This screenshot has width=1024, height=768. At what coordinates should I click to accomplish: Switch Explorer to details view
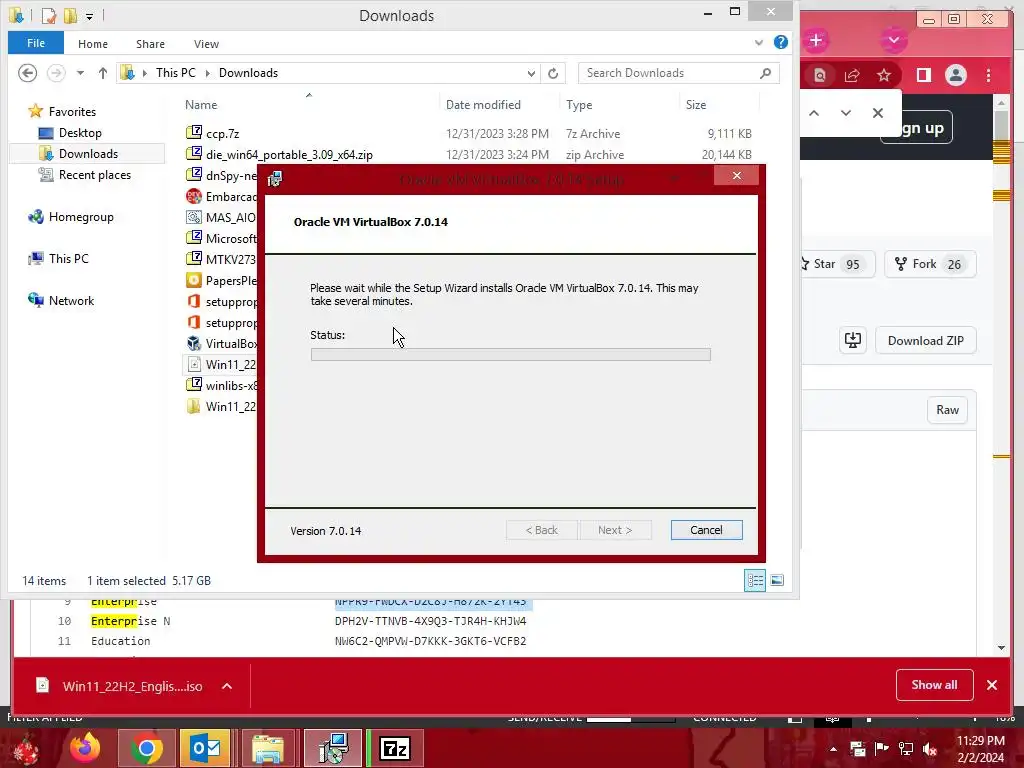point(755,580)
